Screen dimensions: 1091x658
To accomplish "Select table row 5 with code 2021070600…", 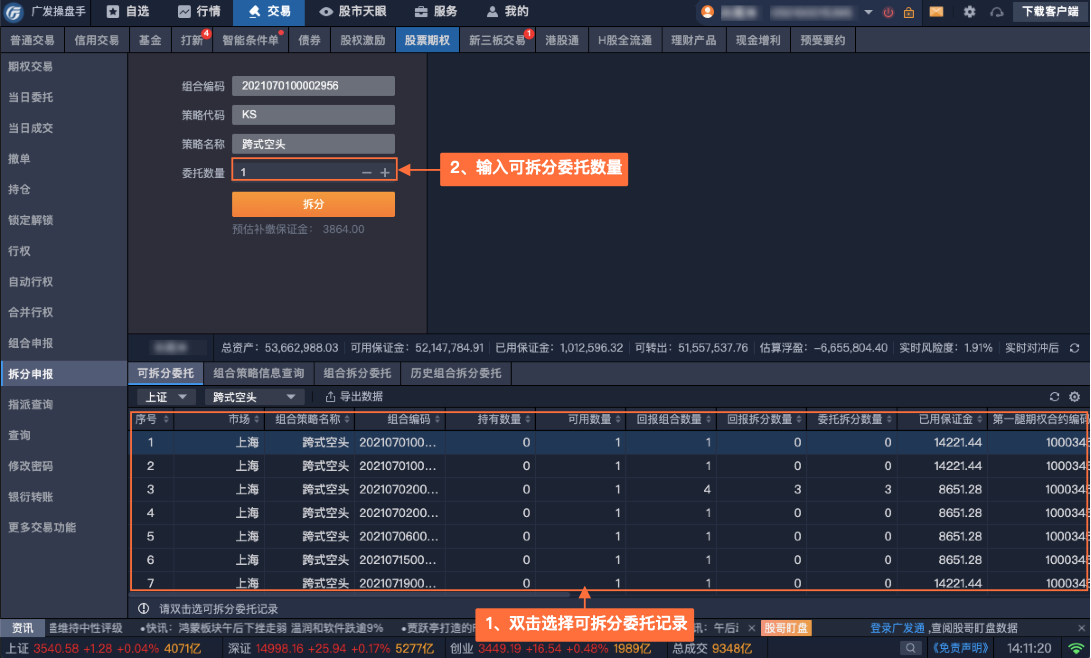I will click(609, 536).
